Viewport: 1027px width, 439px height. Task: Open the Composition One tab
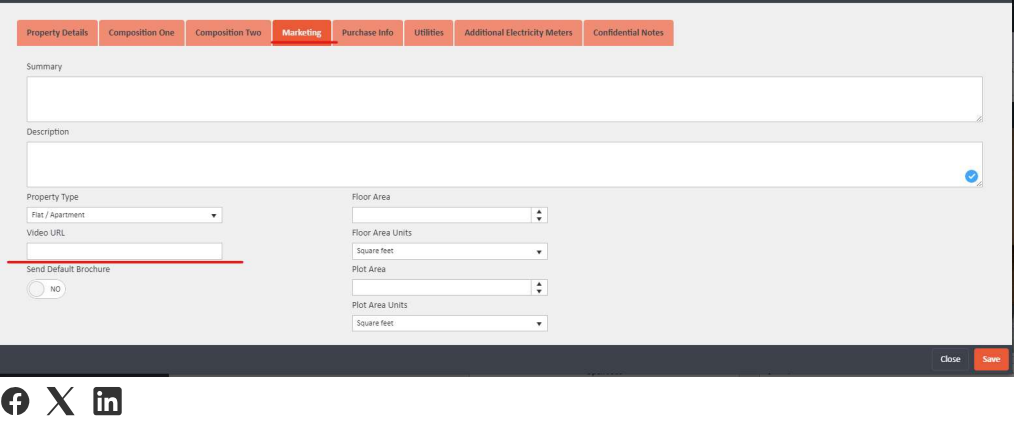point(141,33)
